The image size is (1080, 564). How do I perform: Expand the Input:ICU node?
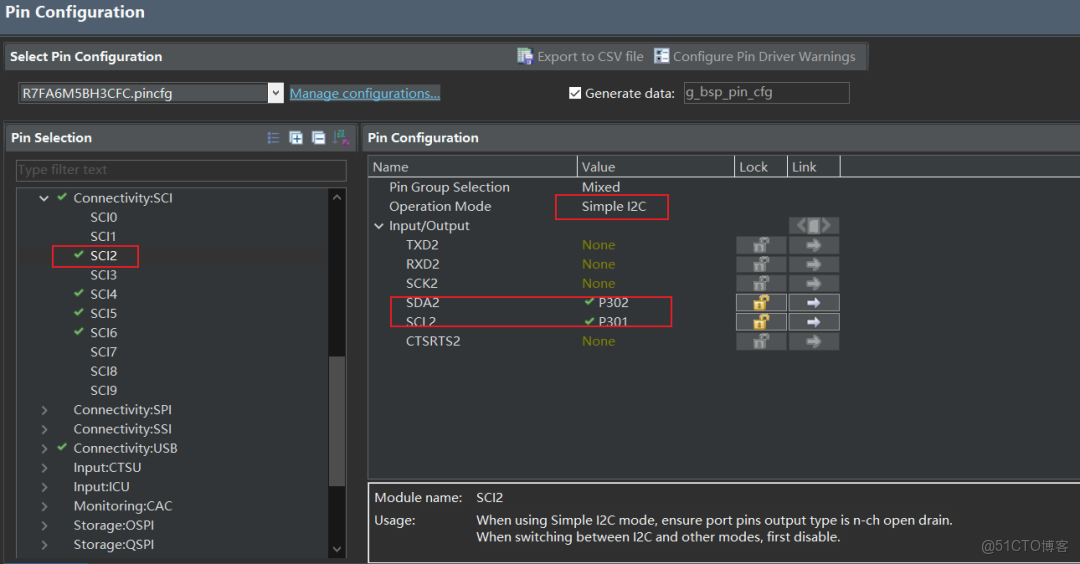coord(44,488)
